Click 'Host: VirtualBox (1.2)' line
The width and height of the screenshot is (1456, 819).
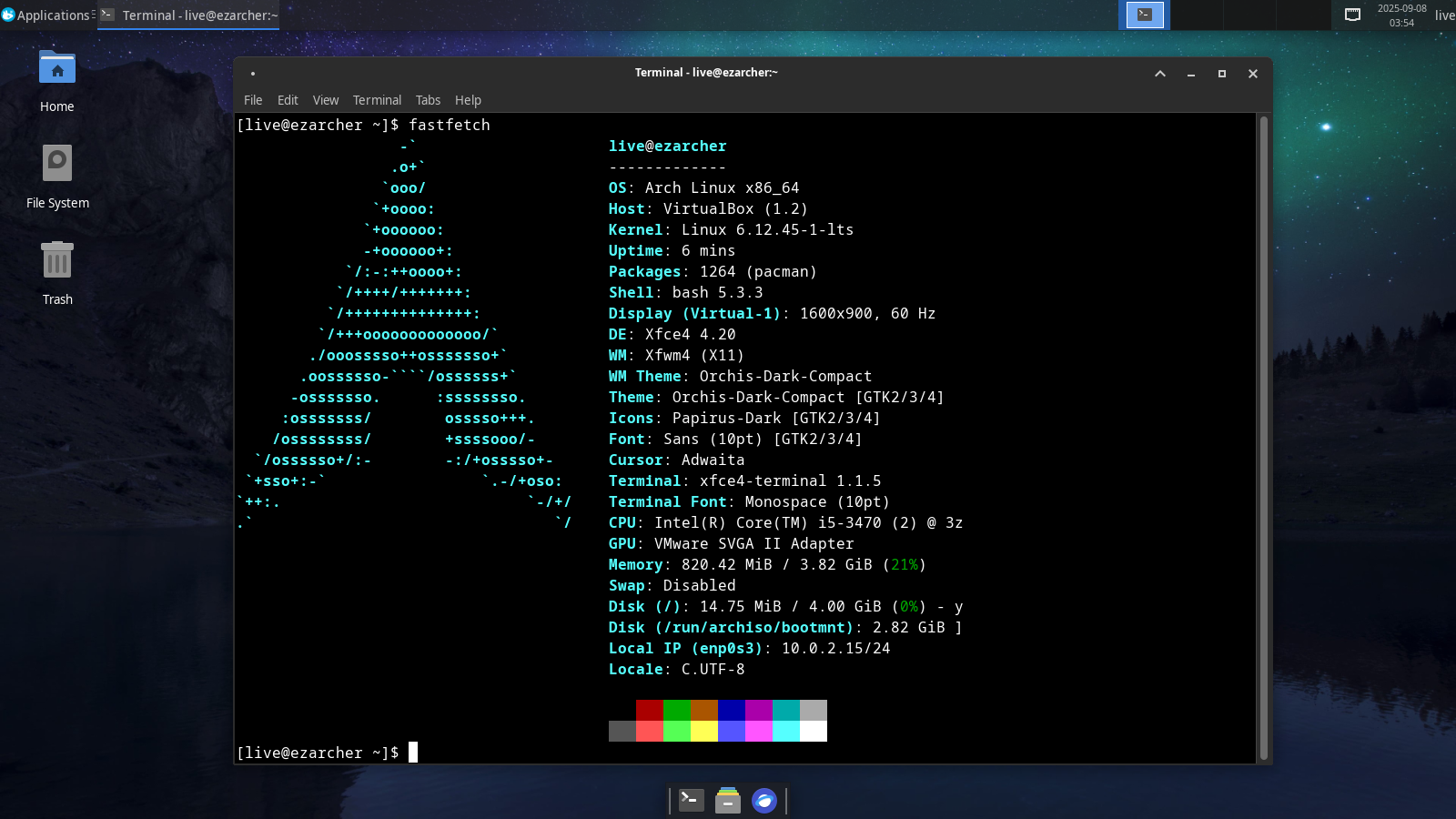(709, 208)
